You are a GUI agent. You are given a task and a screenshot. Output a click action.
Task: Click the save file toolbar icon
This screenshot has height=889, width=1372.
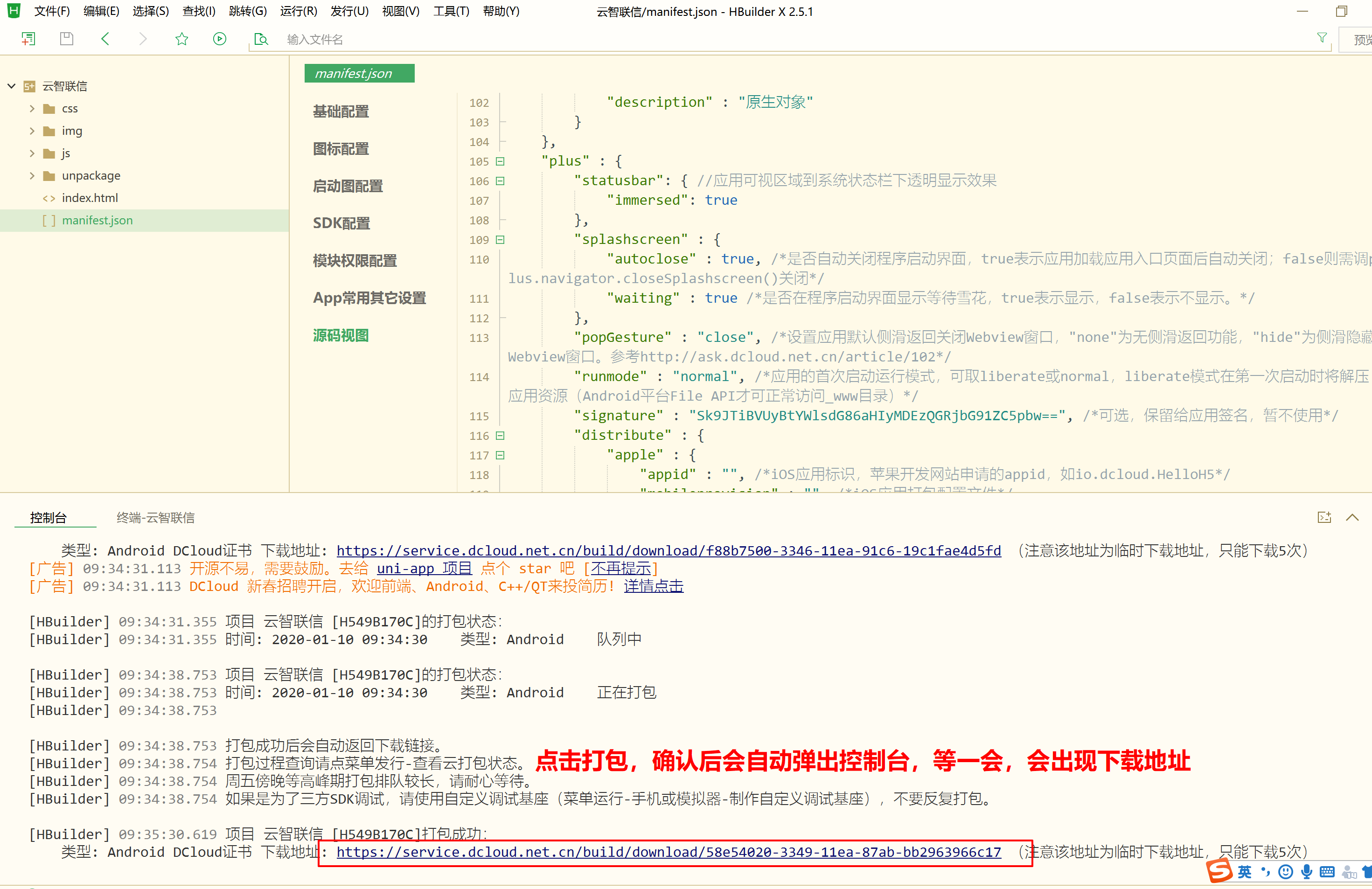click(x=67, y=39)
